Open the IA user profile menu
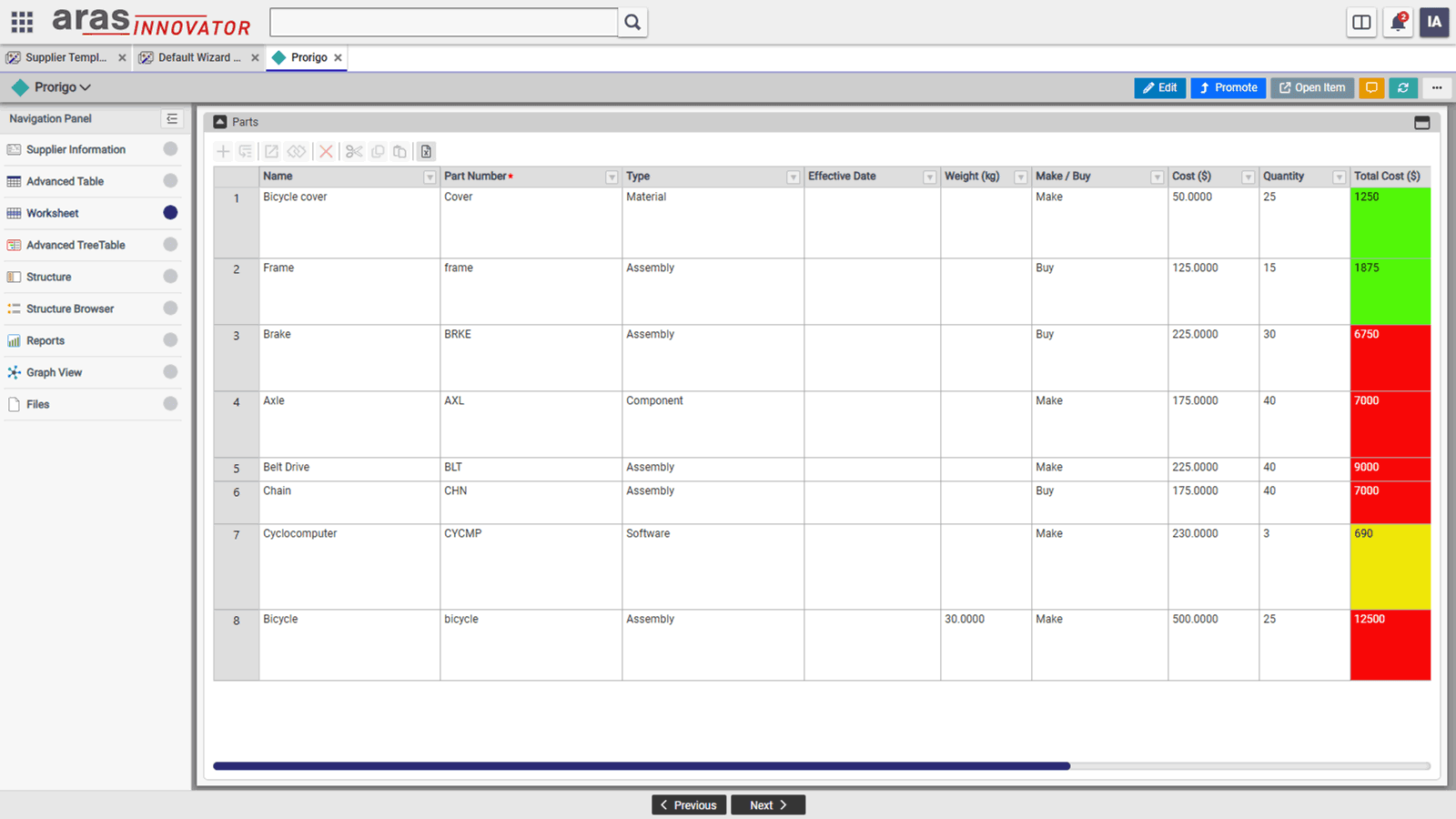1456x819 pixels. (1434, 22)
